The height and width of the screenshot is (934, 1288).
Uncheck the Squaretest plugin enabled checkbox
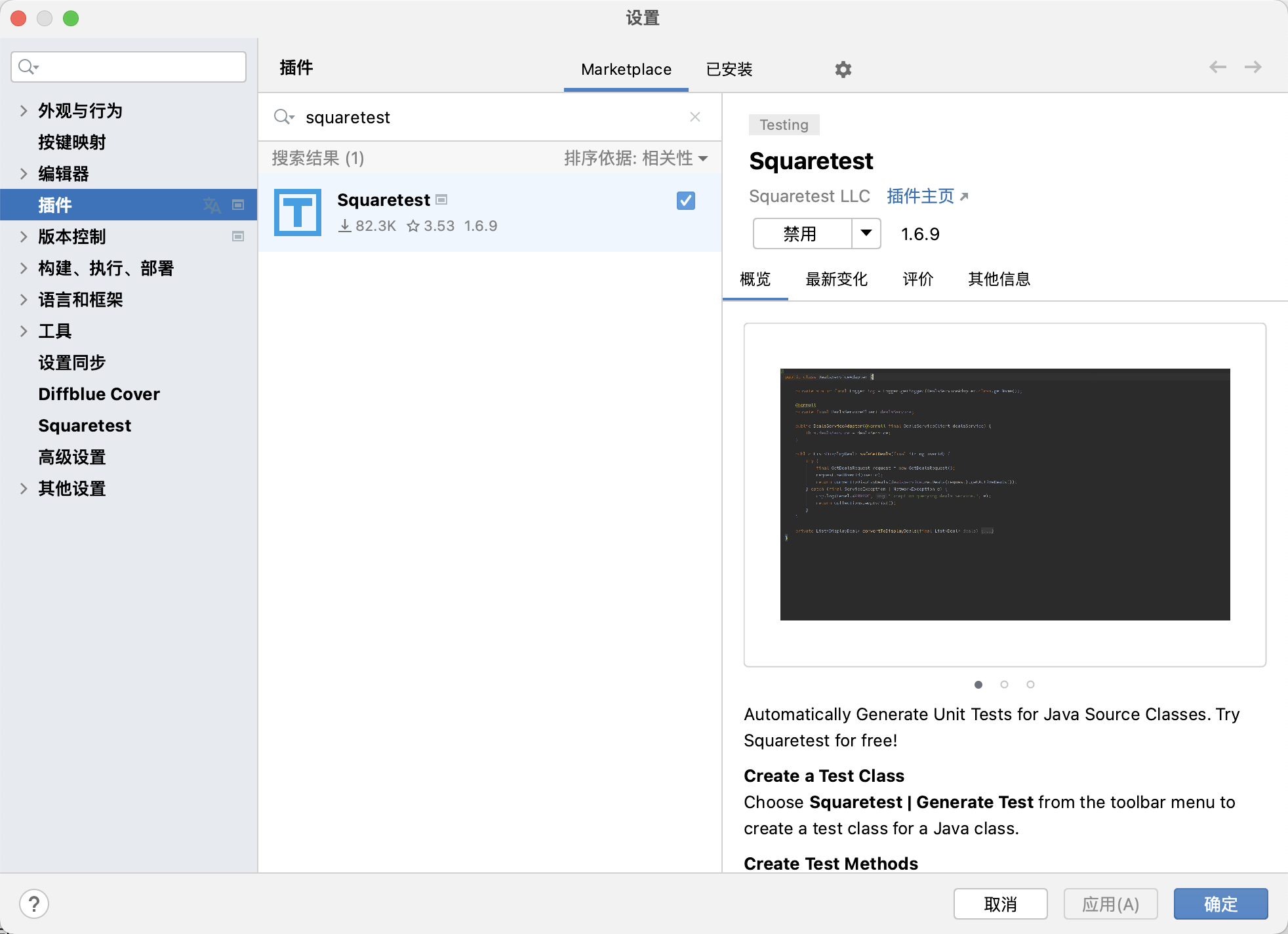(686, 200)
